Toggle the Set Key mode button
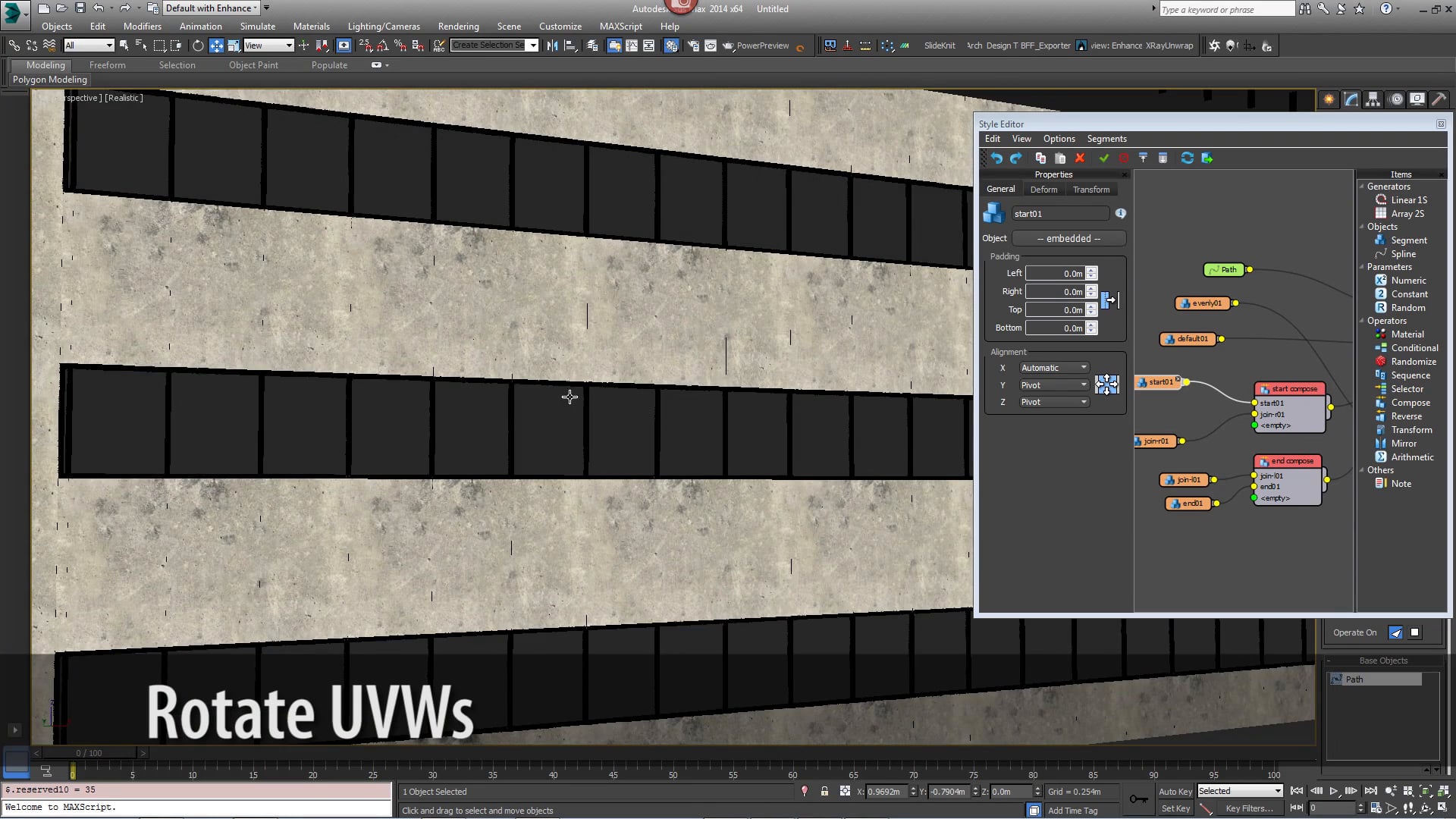 1175,808
